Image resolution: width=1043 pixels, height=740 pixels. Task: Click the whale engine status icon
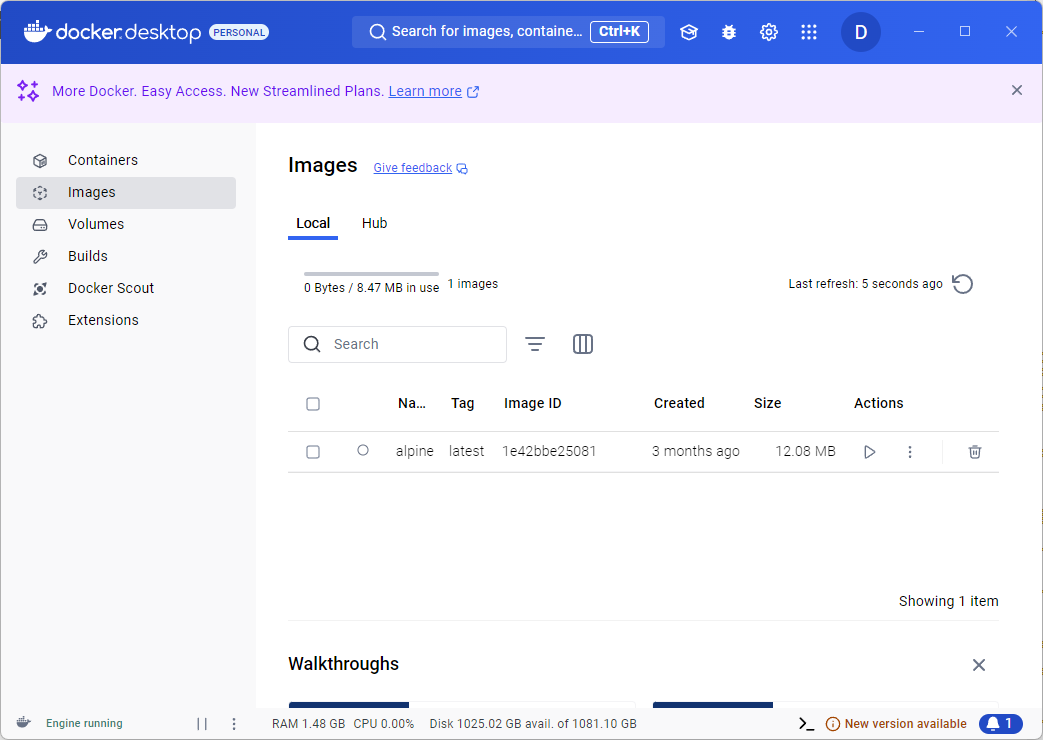[23, 723]
